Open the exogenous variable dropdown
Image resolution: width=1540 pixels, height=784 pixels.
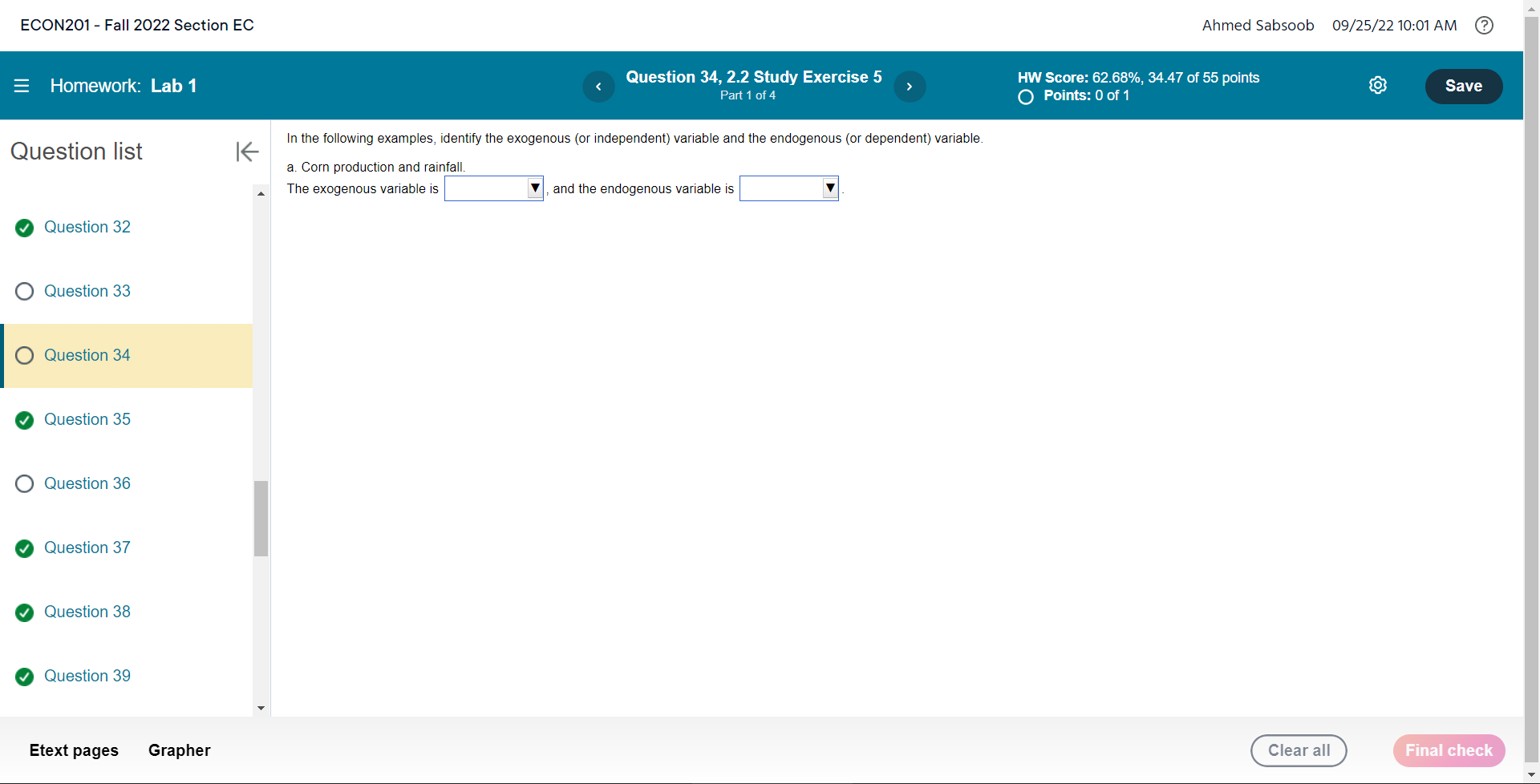click(494, 188)
